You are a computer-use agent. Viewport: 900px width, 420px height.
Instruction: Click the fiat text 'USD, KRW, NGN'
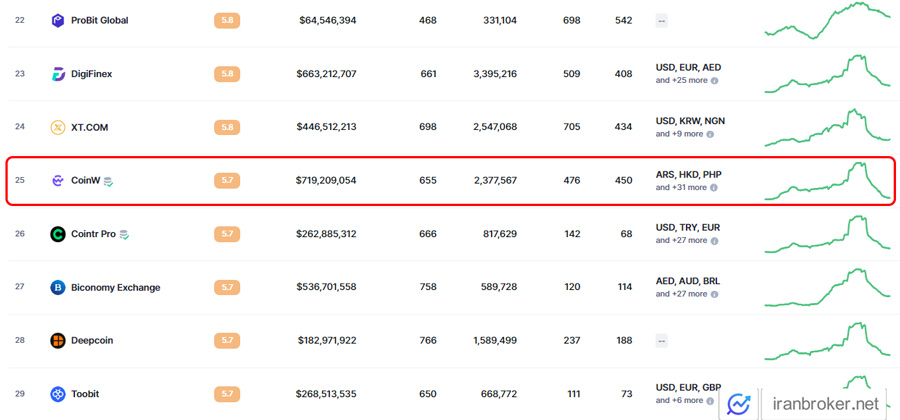[x=688, y=121]
